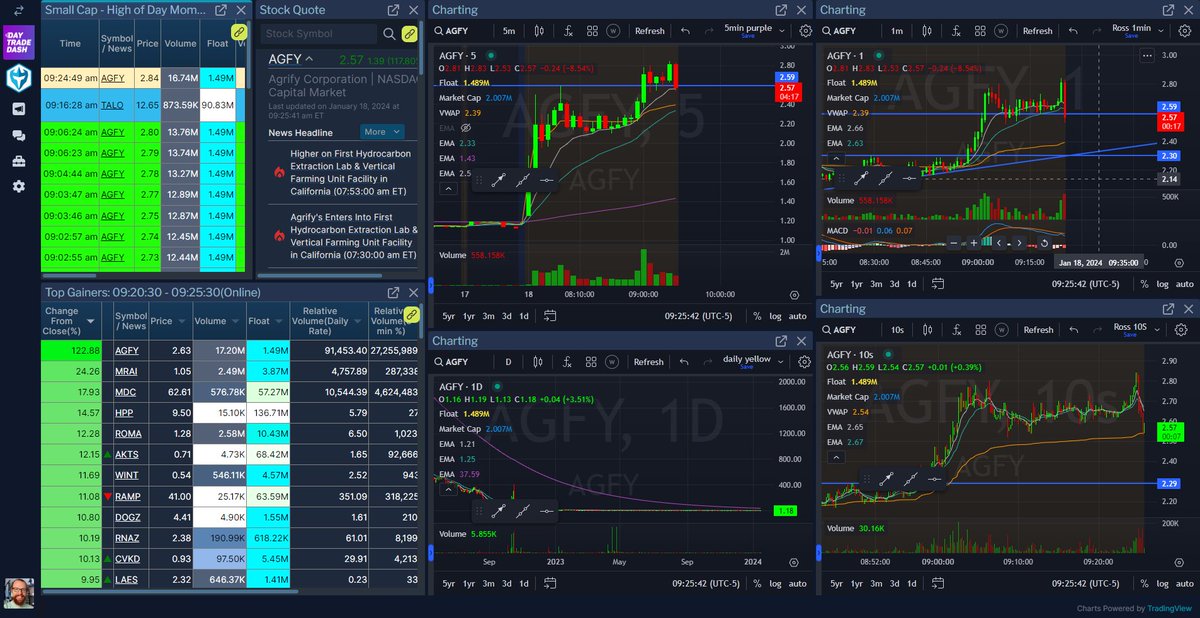The width and height of the screenshot is (1200, 618).
Task: Toggle log scale on daily chart
Action: 775,583
